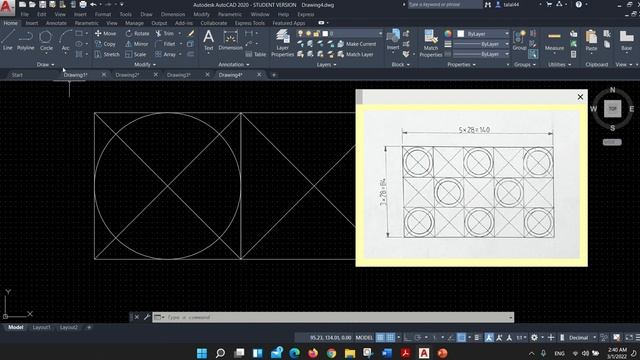This screenshot has width=640, height=360.
Task: Expand the Block panel dropdown
Action: [400, 64]
